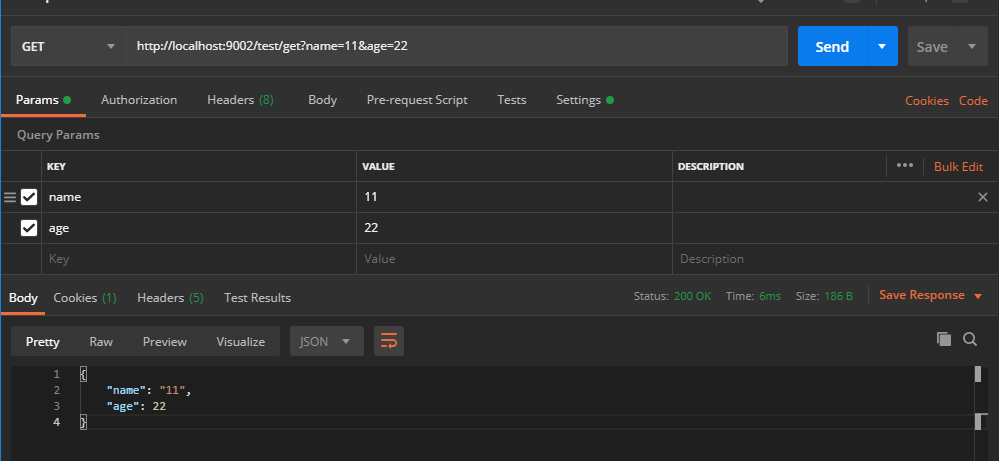999x461 pixels.
Task: Click the Description cell of age row
Action: pyautogui.click(x=835, y=228)
